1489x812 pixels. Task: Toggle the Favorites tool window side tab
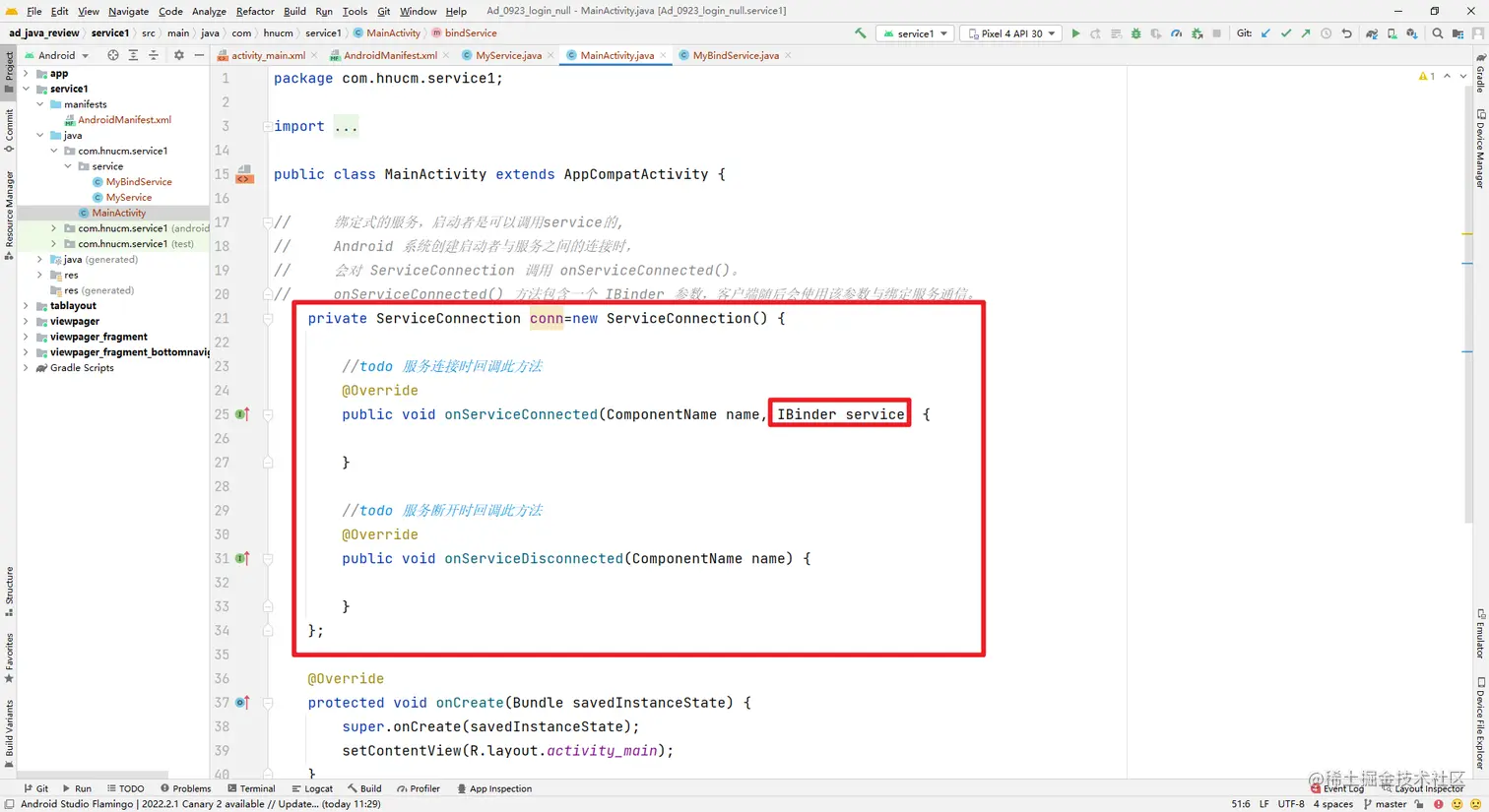(9, 657)
